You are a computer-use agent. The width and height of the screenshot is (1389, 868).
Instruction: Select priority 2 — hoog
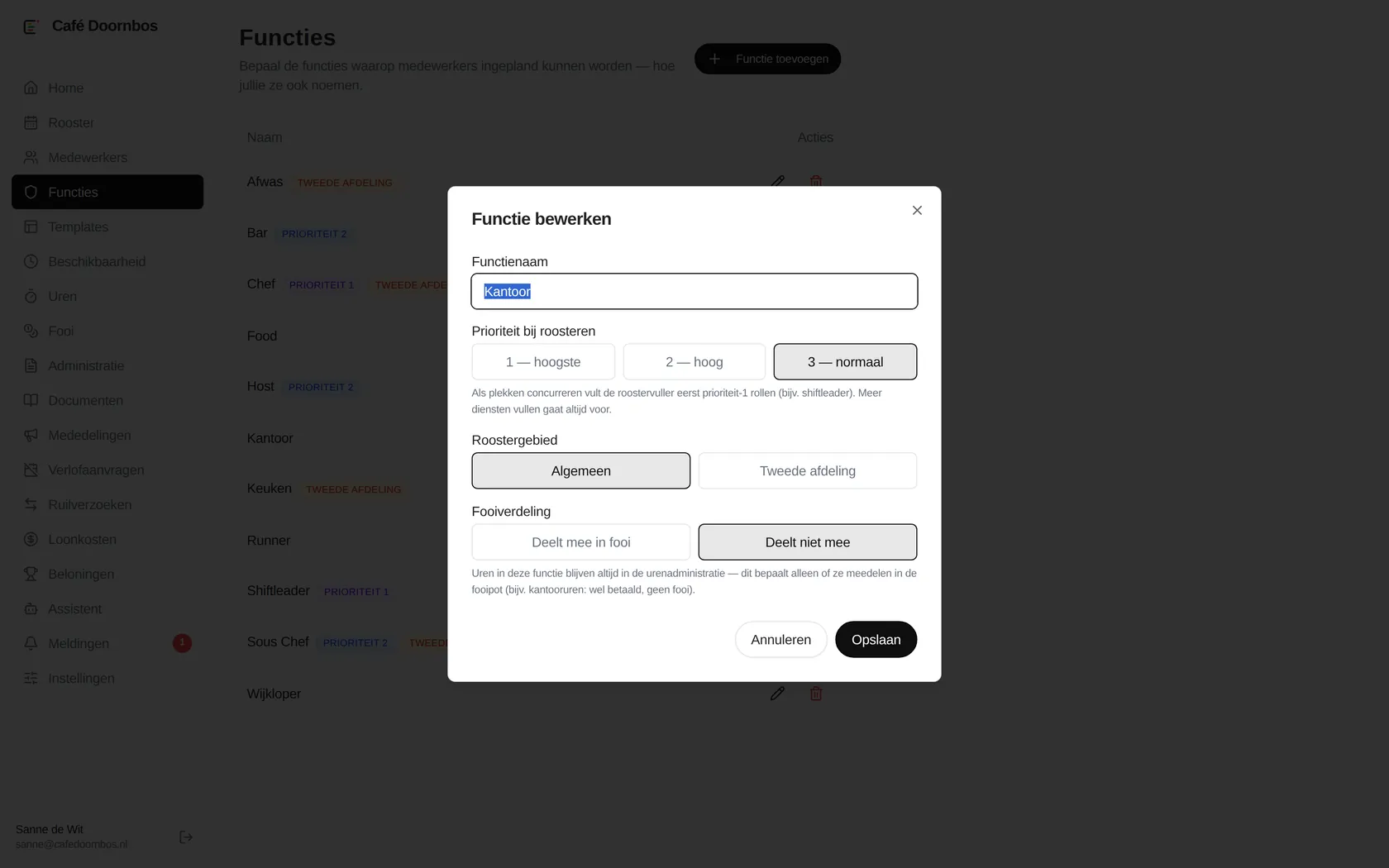(x=694, y=362)
